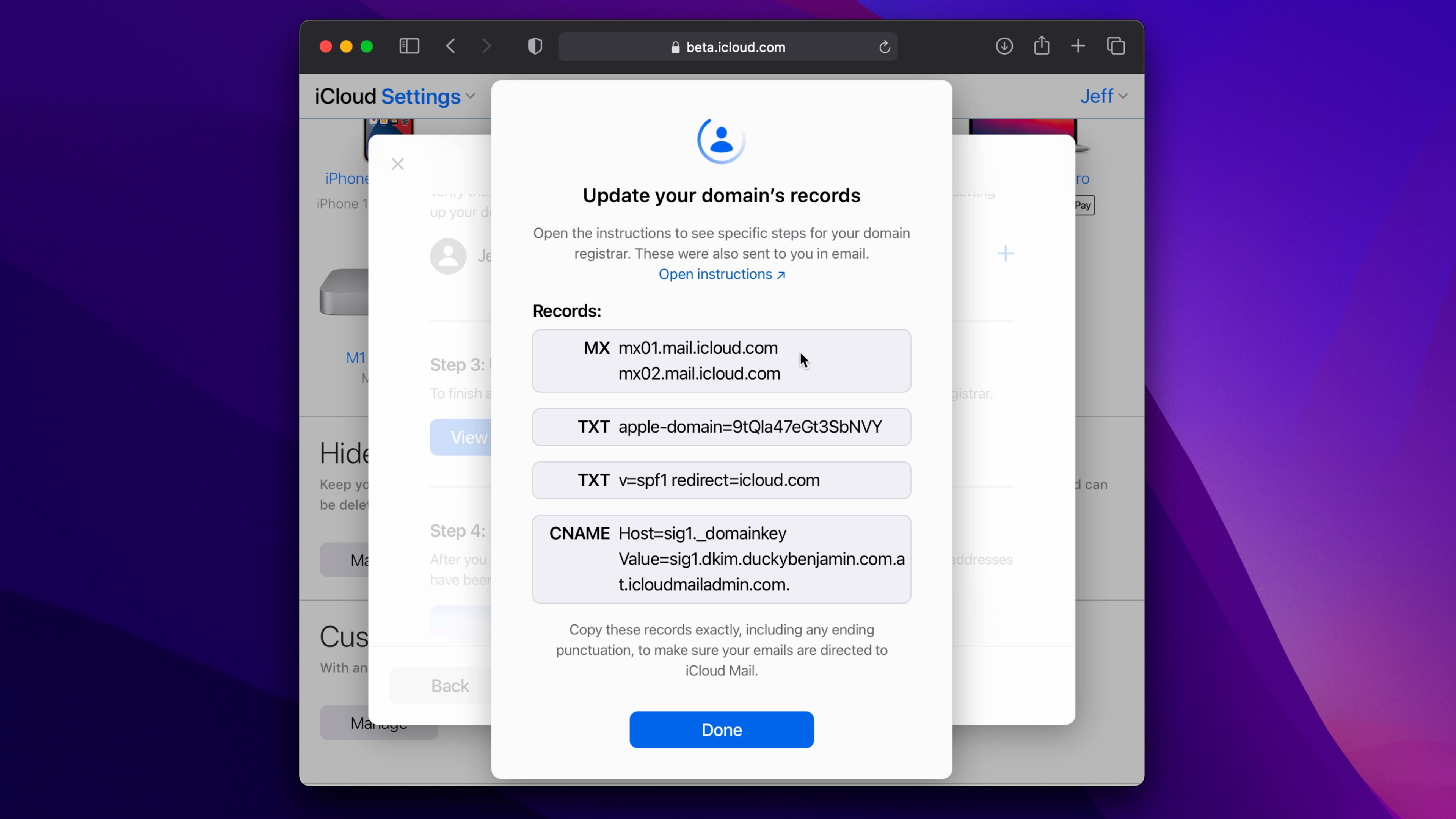Click the TXT apple-domain record field
Screen dimensions: 1456x819
coord(721,427)
